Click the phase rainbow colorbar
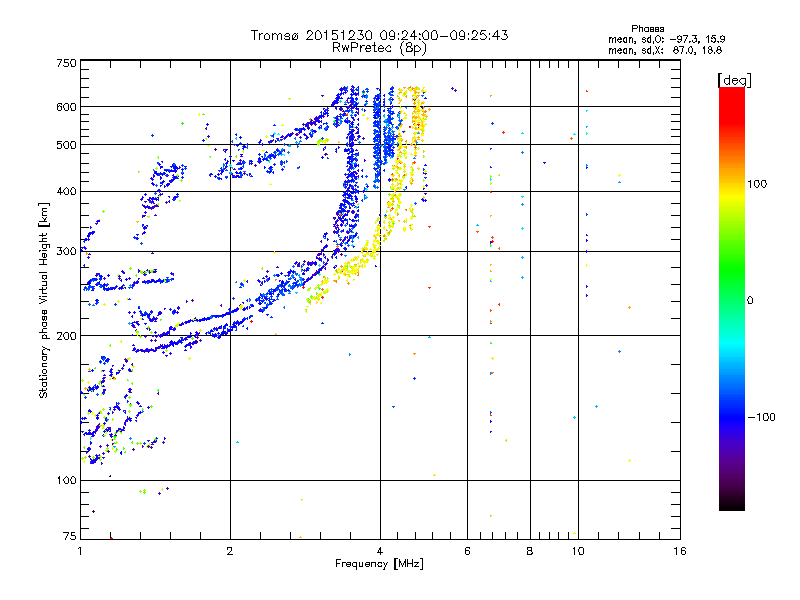Image resolution: width=800 pixels, height=600 pixels. click(x=732, y=298)
